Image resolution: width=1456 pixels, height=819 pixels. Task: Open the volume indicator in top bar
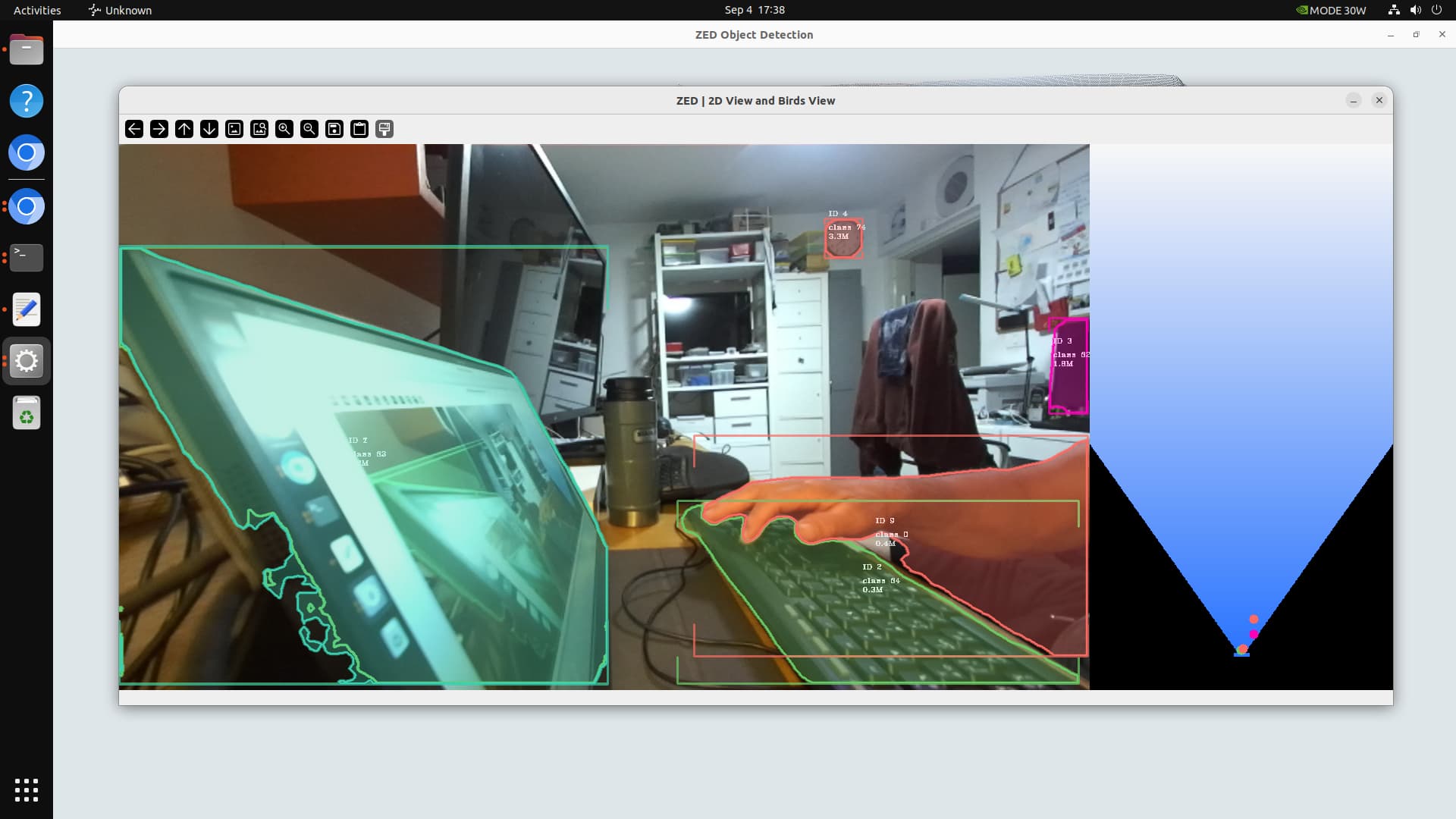[1415, 10]
